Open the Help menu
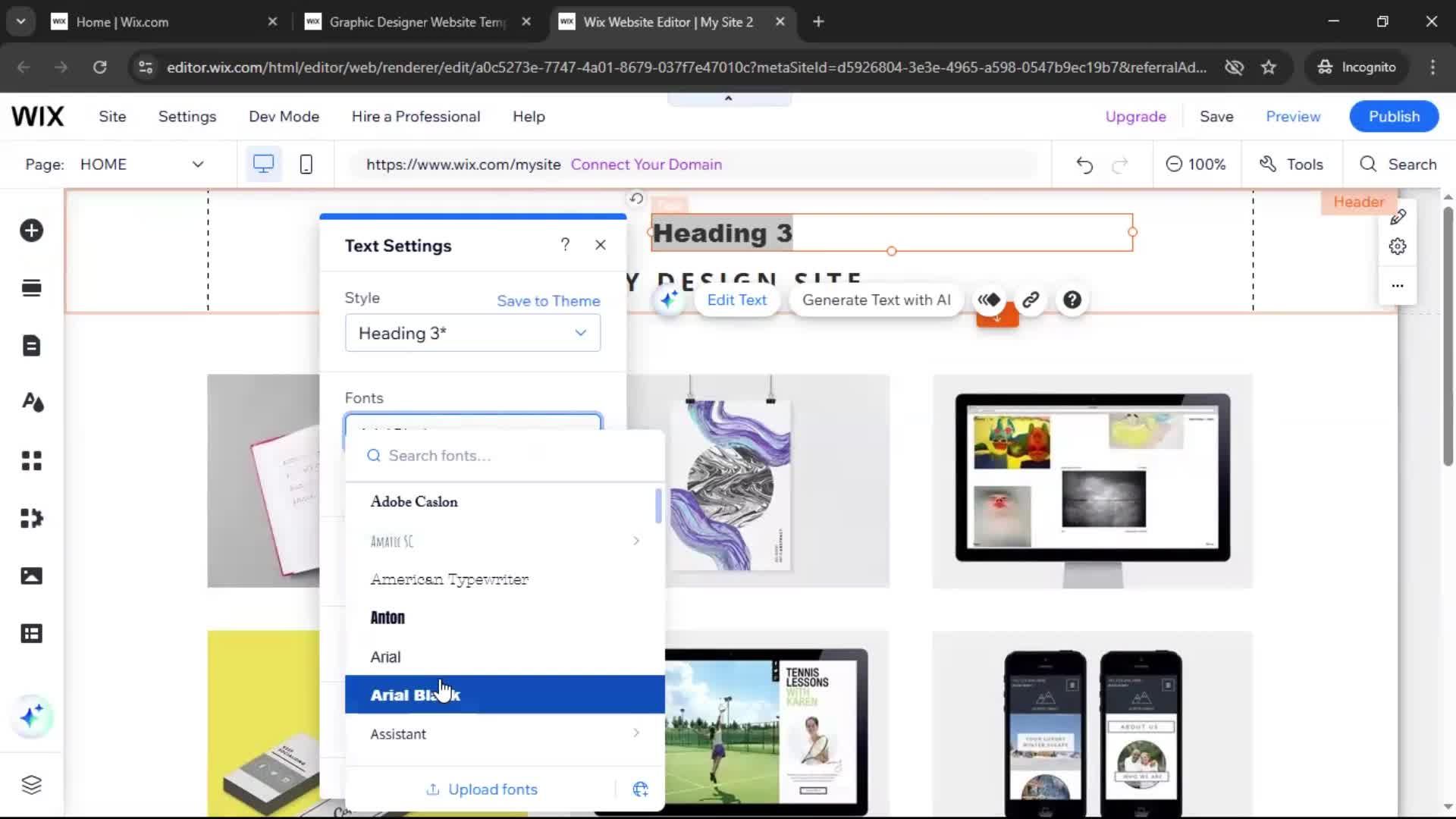 (529, 117)
